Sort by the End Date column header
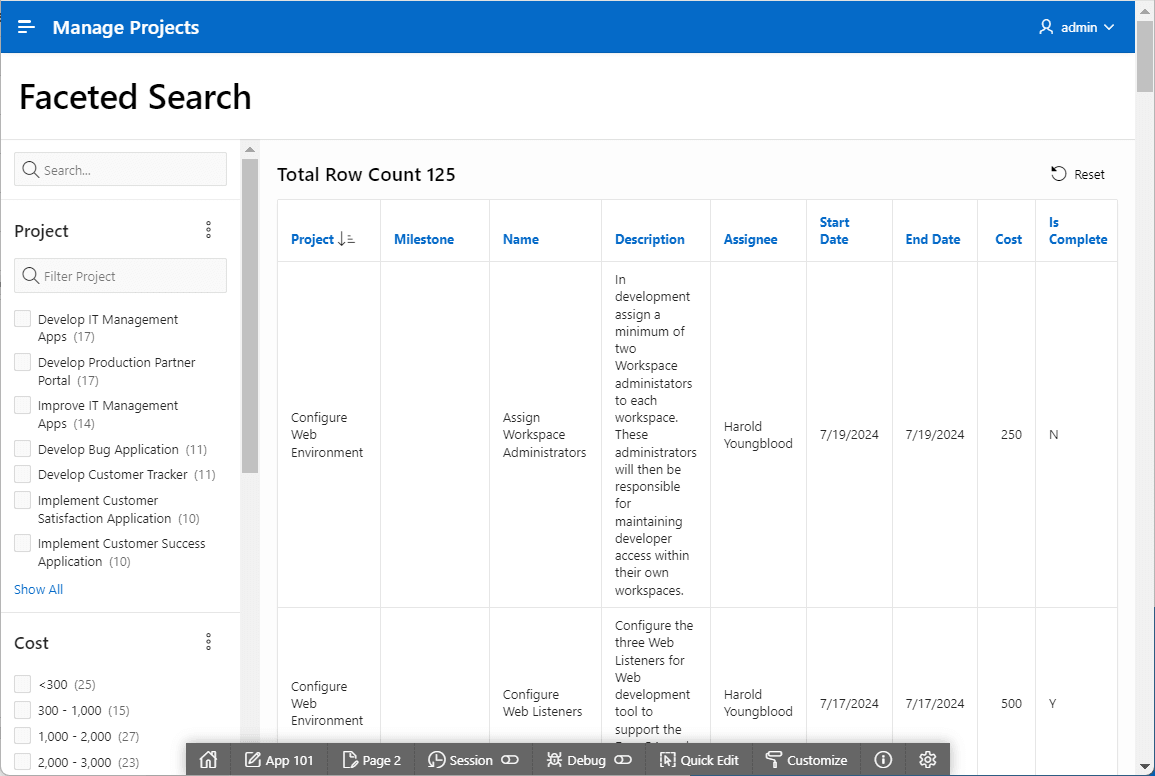Screen dimensions: 1155x776 click(933, 240)
